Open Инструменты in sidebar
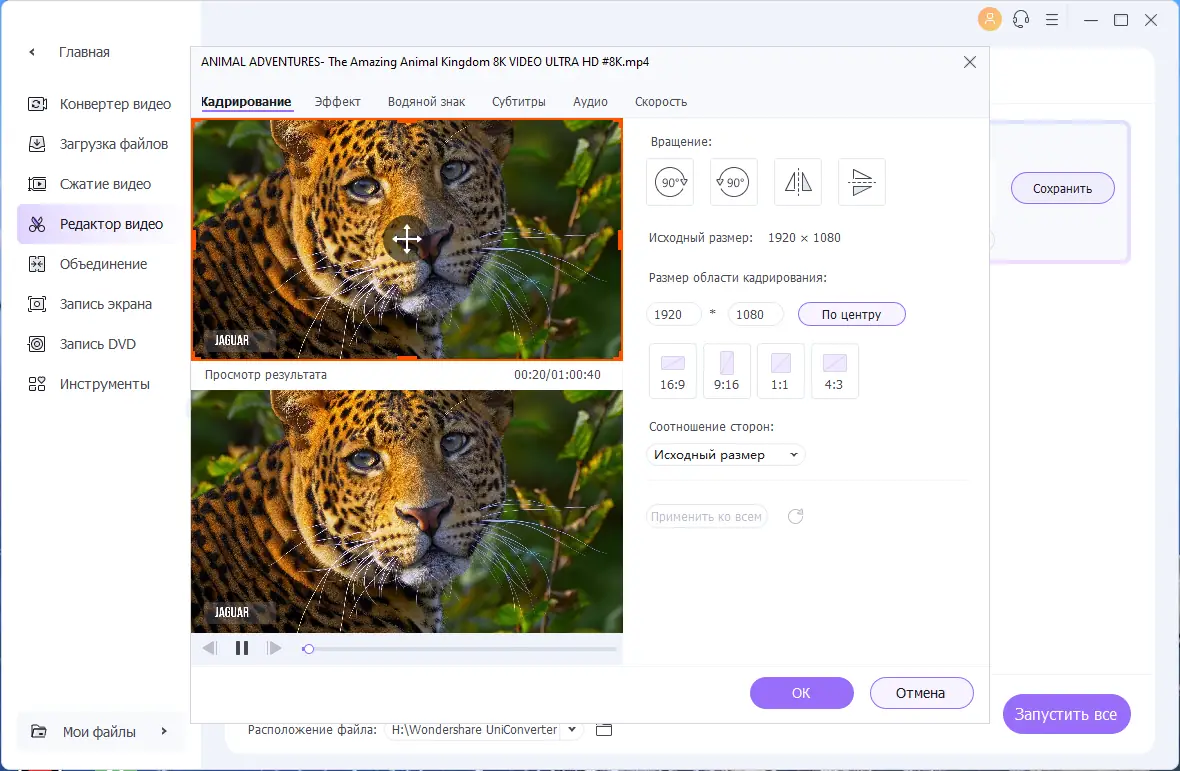 click(99, 384)
